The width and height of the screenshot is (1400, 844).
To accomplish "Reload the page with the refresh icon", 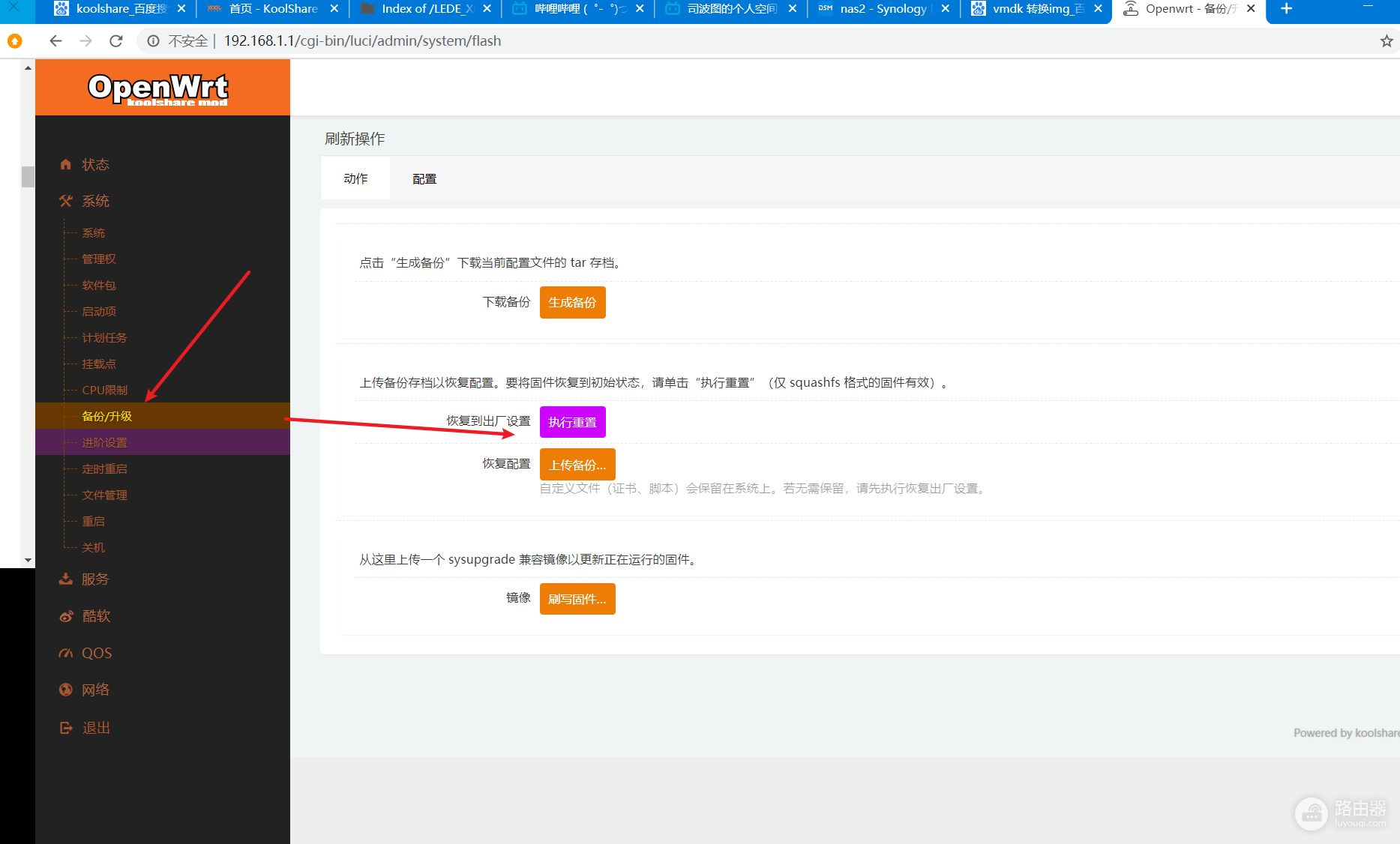I will pyautogui.click(x=115, y=41).
